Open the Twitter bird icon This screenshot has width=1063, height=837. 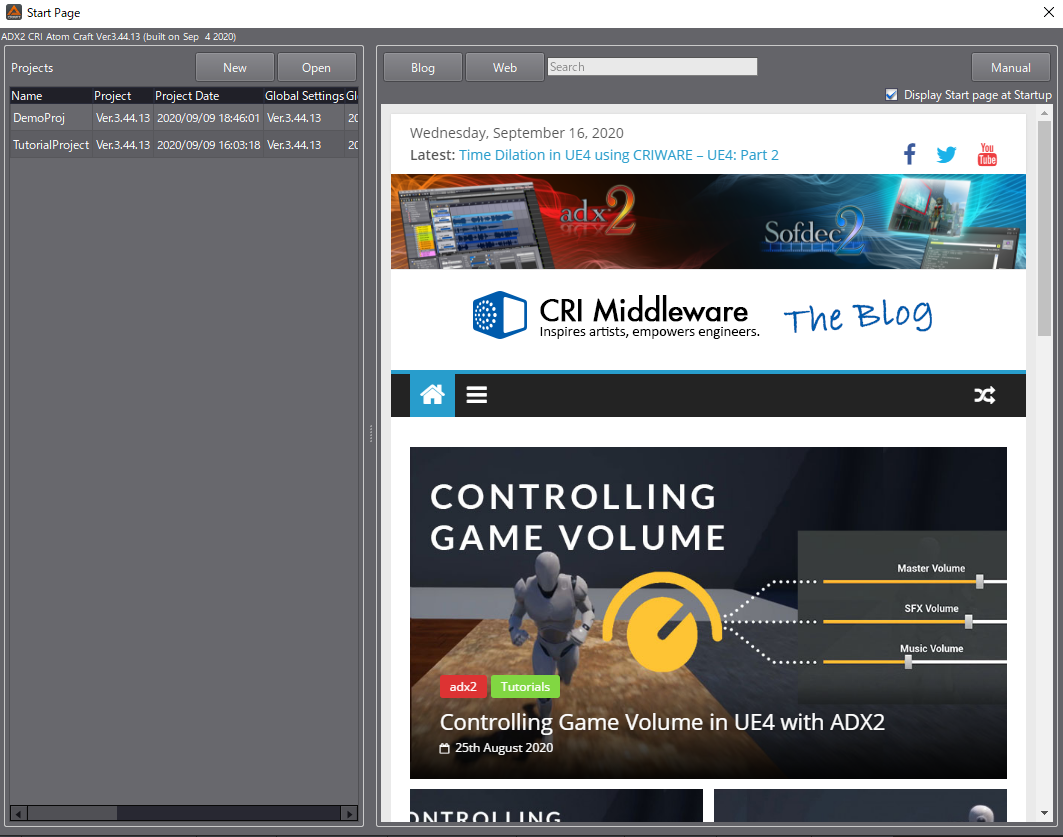tap(946, 155)
